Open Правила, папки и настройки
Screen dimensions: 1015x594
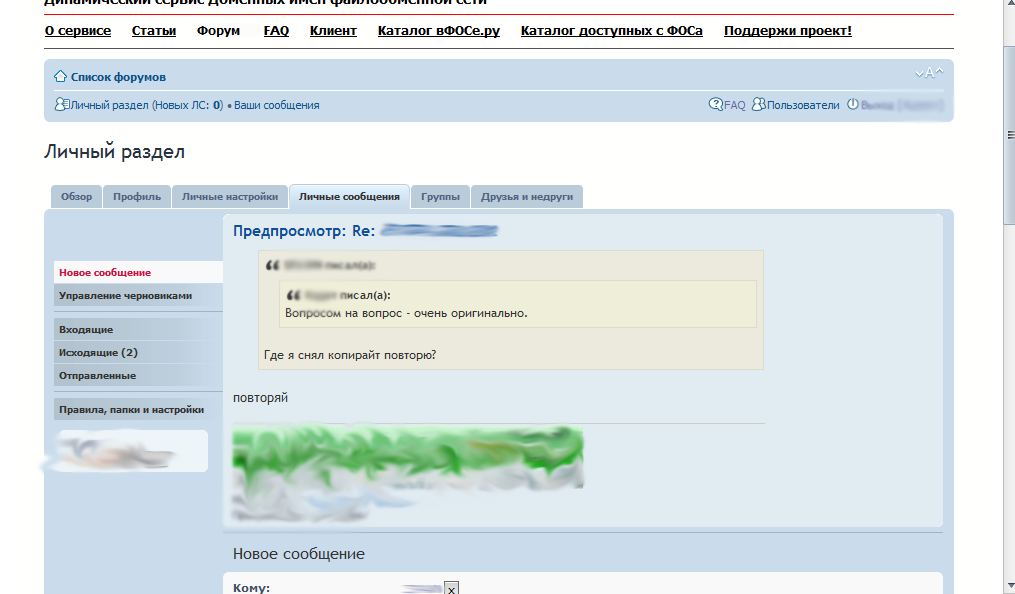tap(131, 409)
